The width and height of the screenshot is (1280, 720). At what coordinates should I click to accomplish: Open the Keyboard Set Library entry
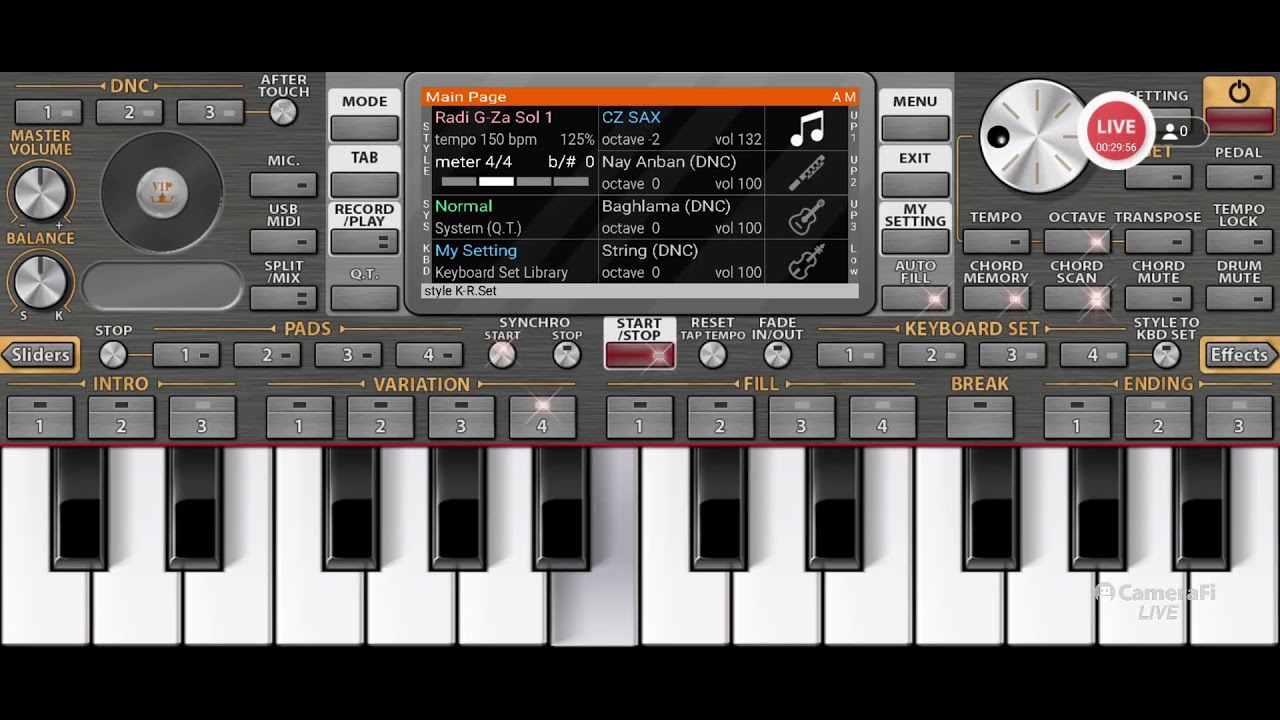501,272
